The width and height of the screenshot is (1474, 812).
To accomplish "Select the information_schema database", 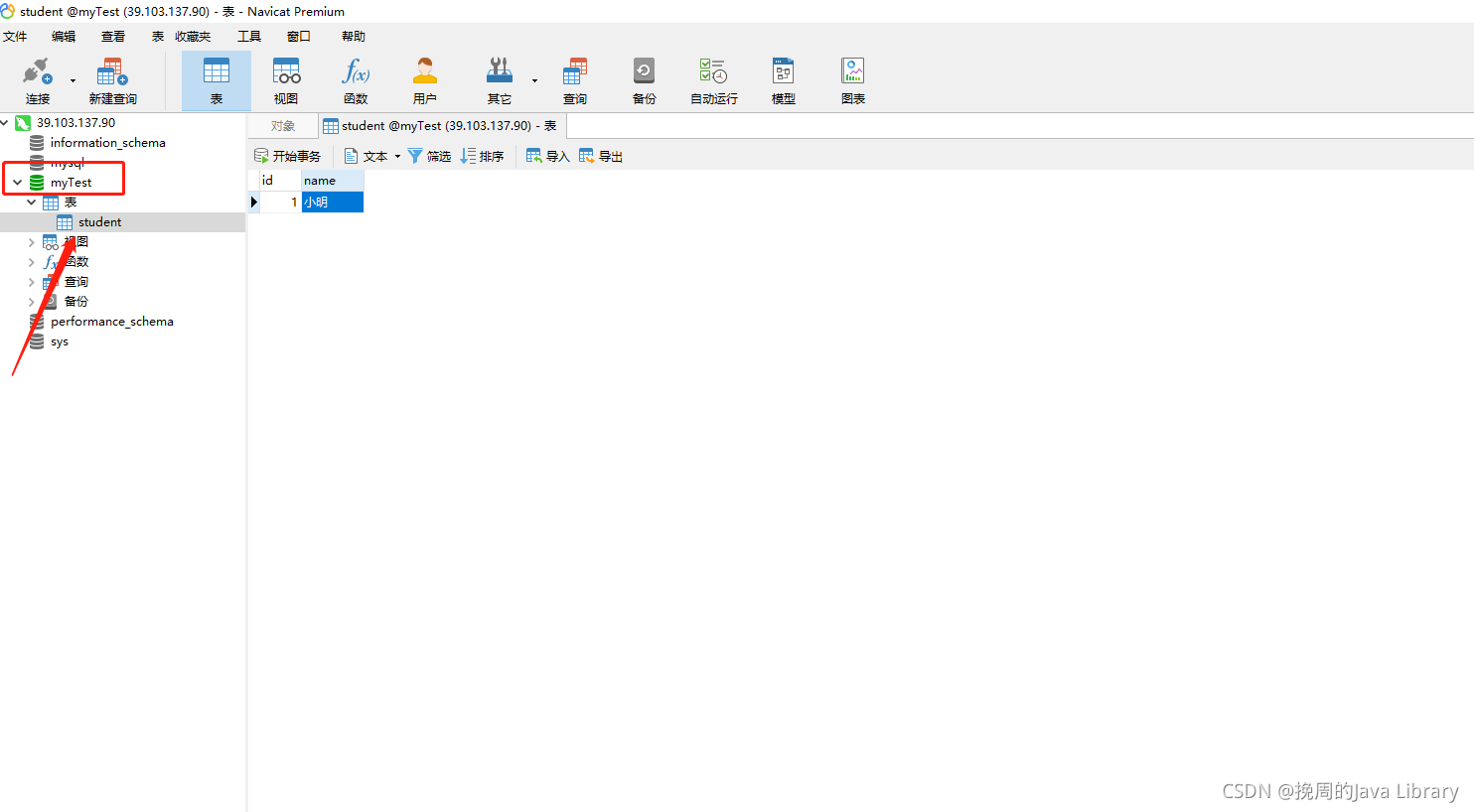I will [107, 143].
